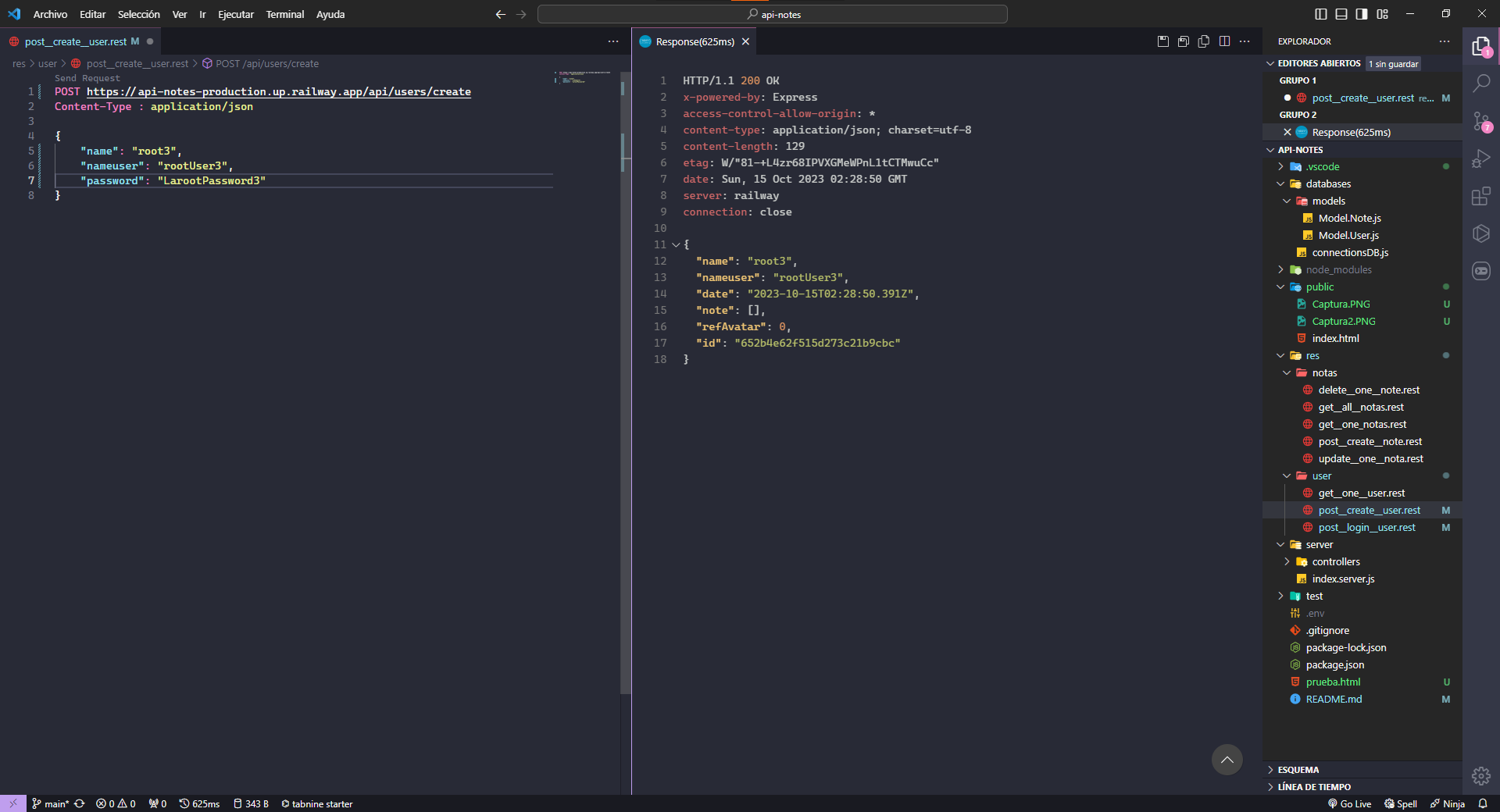Click Send Request above the POST line

pos(87,78)
